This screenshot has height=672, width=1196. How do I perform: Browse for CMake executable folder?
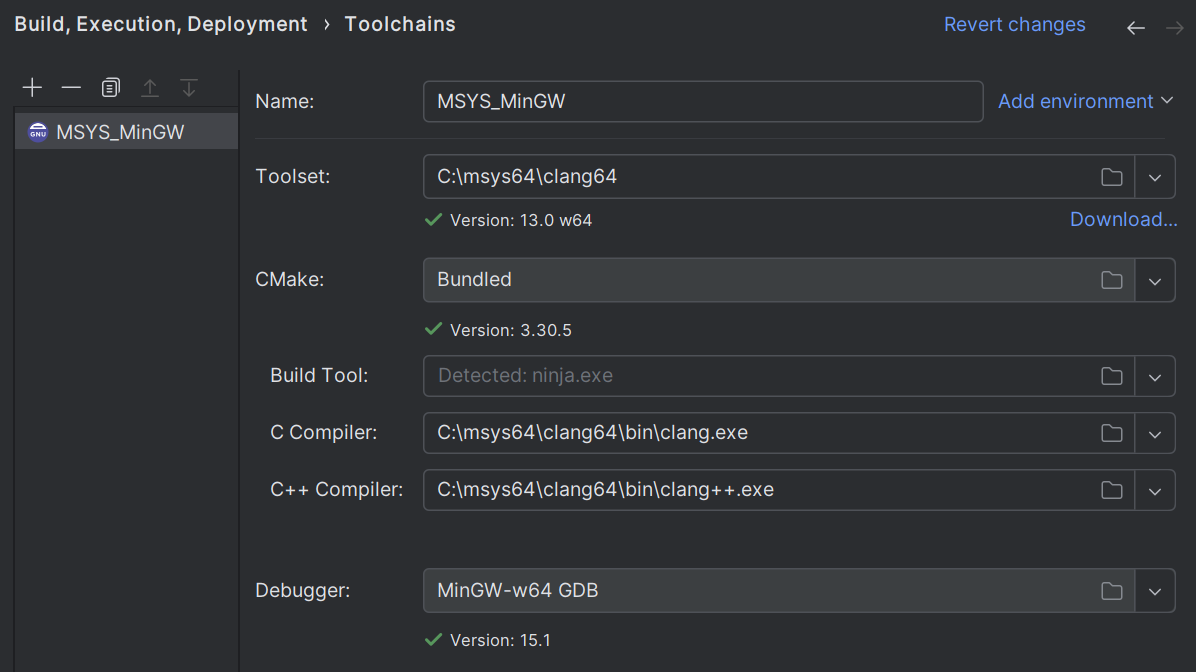(x=1111, y=280)
